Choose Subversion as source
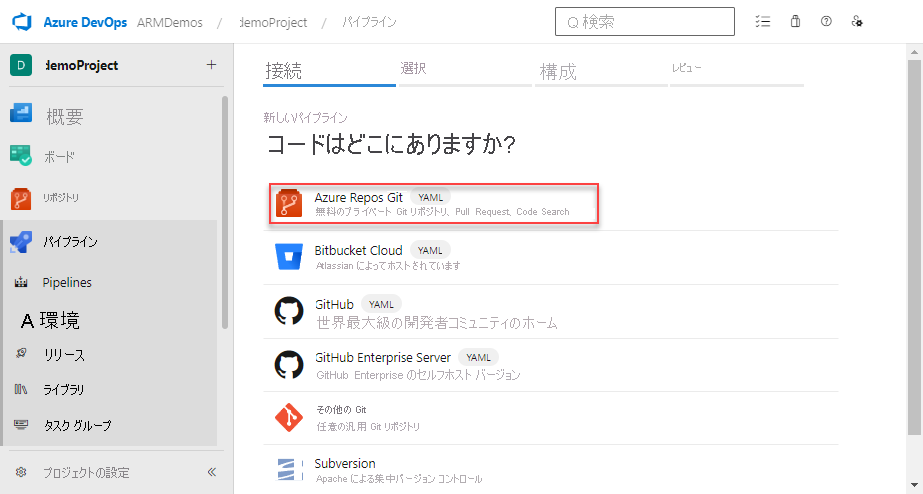This screenshot has height=494, width=923. [551, 470]
